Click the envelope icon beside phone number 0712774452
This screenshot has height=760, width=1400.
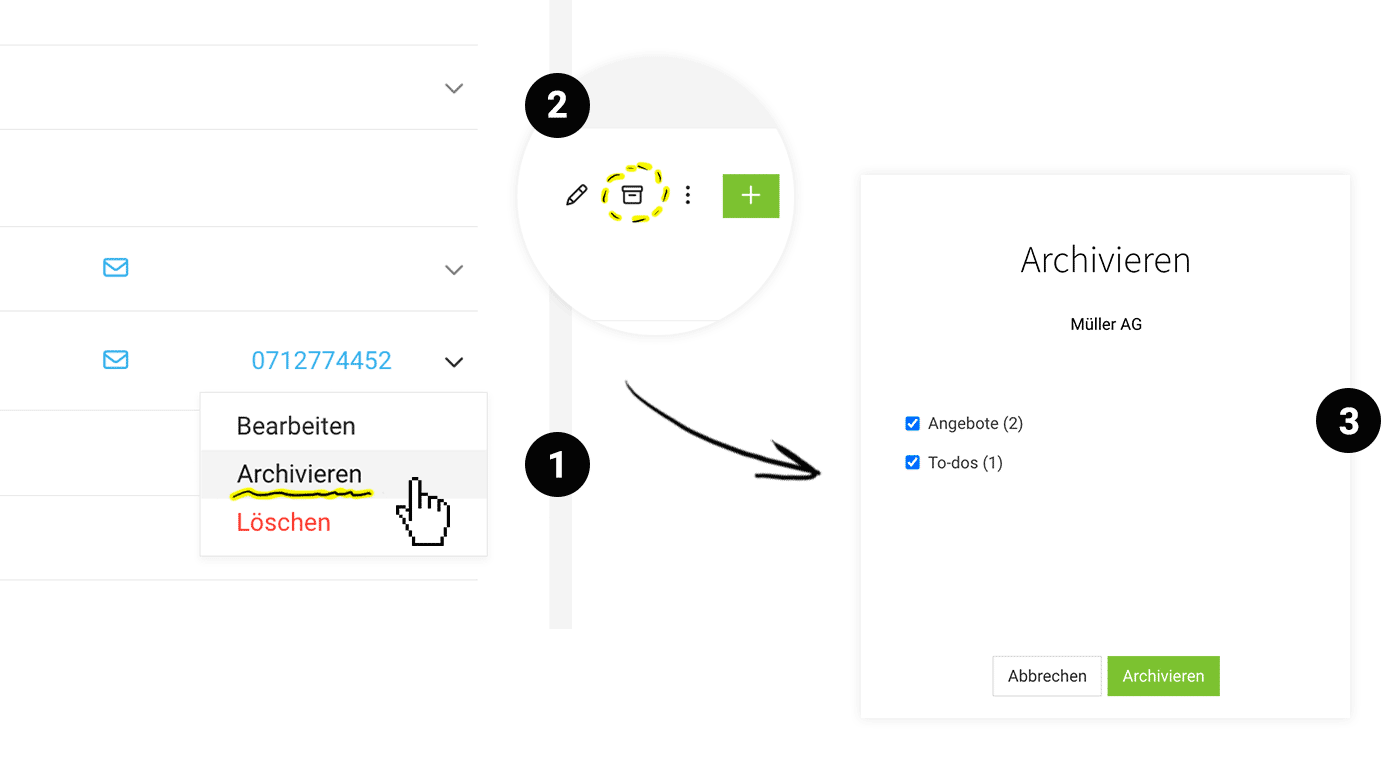click(x=116, y=359)
